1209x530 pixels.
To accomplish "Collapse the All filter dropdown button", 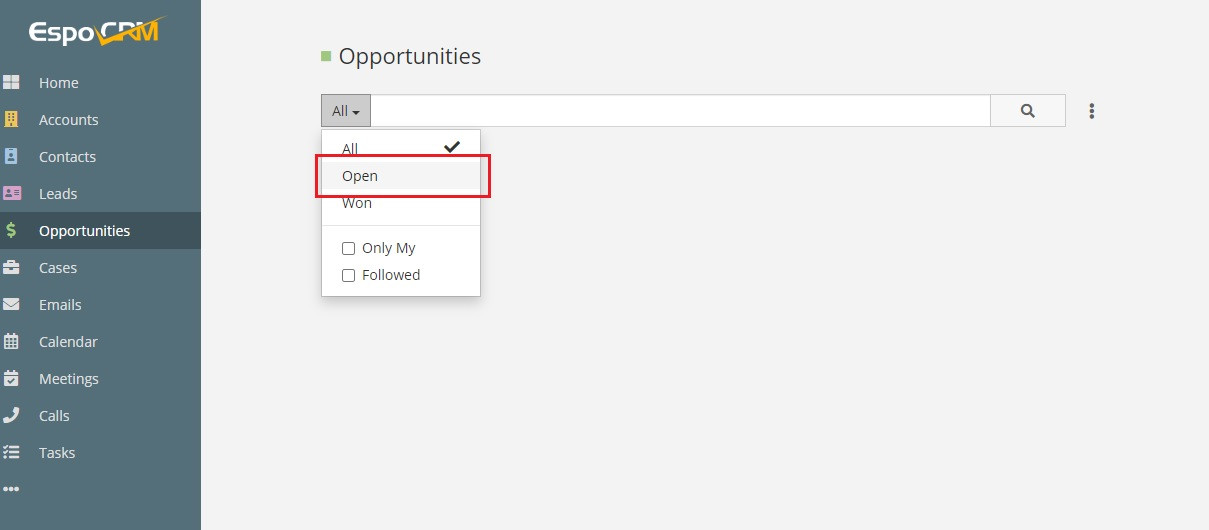I will pyautogui.click(x=345, y=111).
